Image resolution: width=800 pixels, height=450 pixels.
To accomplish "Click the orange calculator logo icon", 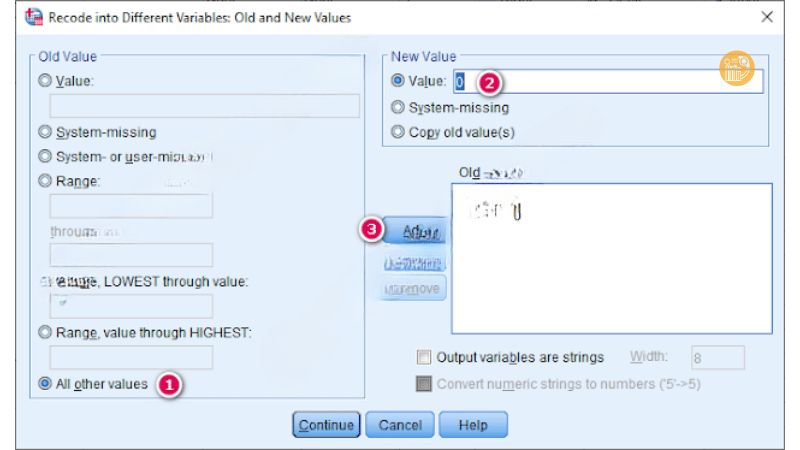I will pos(737,67).
